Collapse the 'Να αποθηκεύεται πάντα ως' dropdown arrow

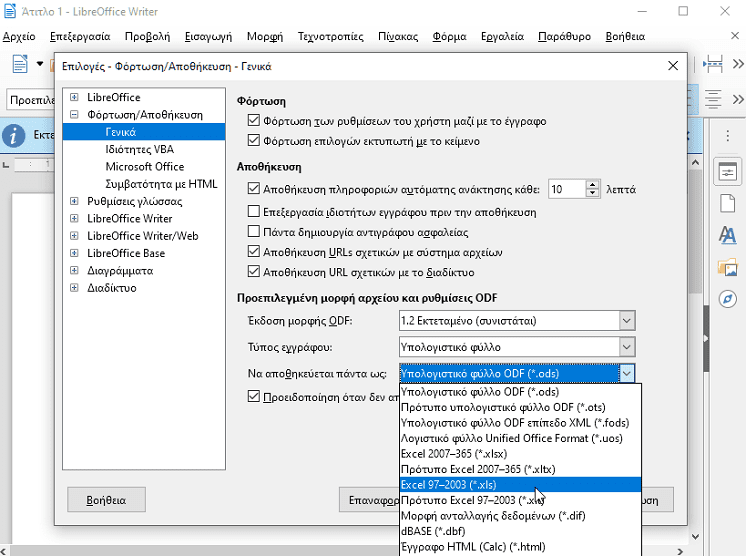point(627,373)
